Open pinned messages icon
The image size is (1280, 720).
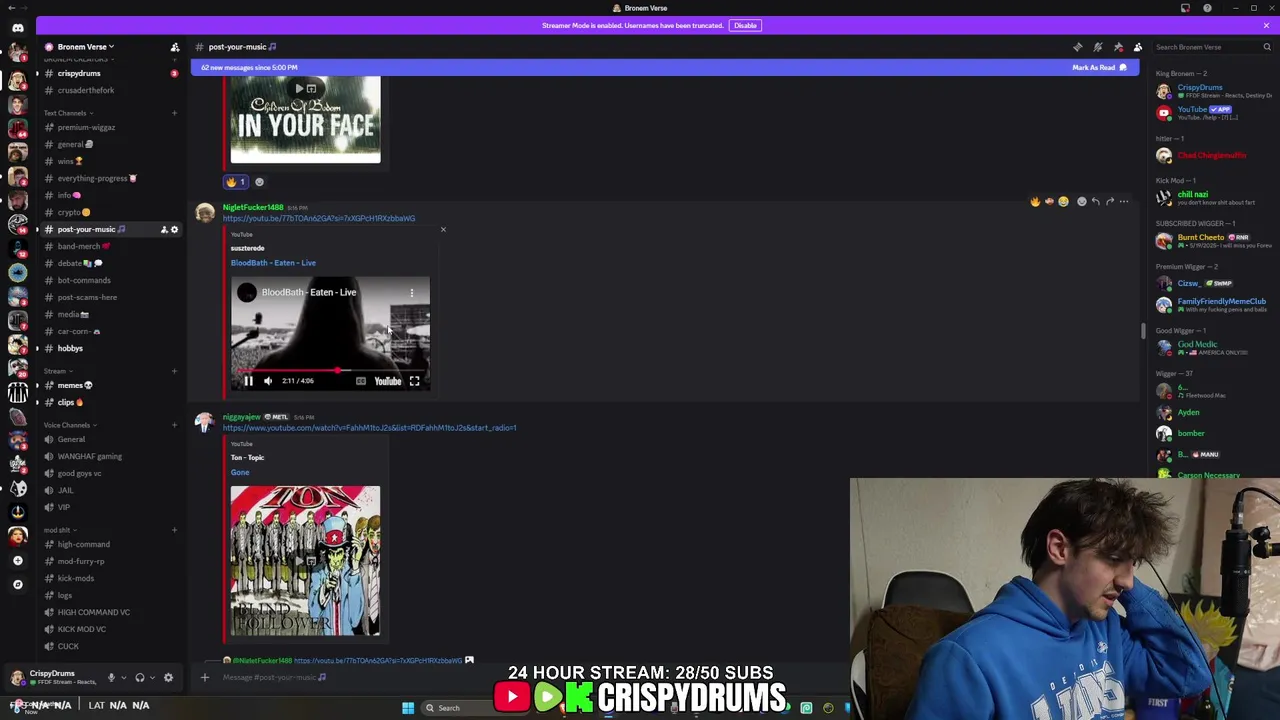(1118, 47)
